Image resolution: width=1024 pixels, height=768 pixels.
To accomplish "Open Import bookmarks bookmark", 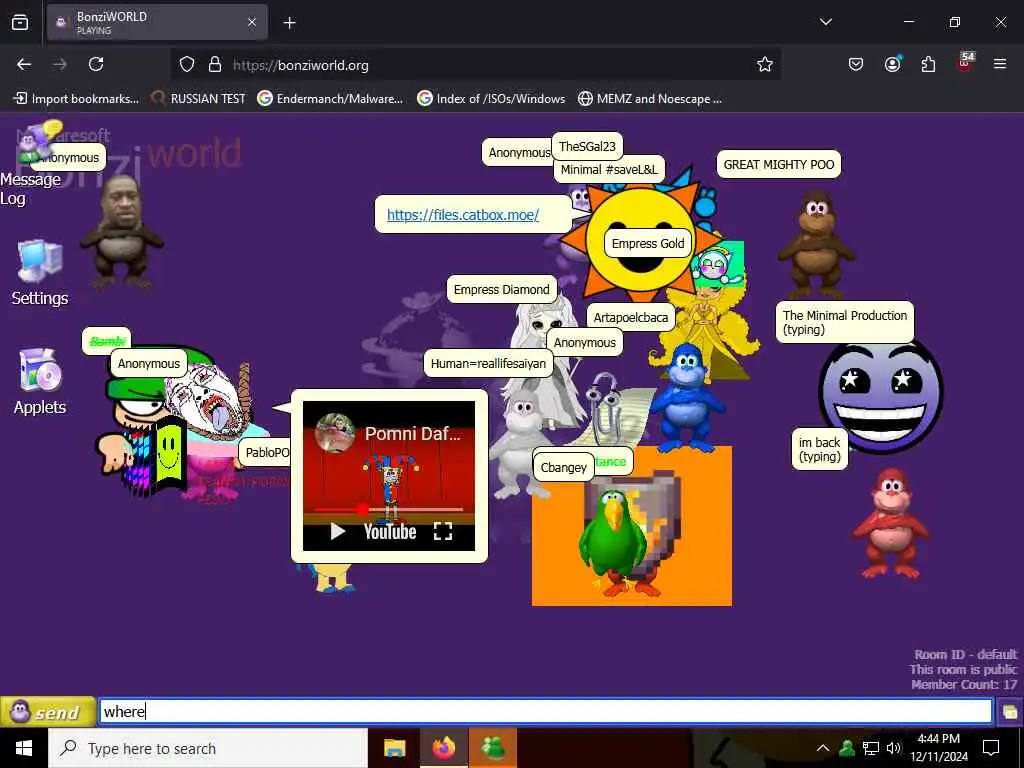I will click(x=76, y=99).
